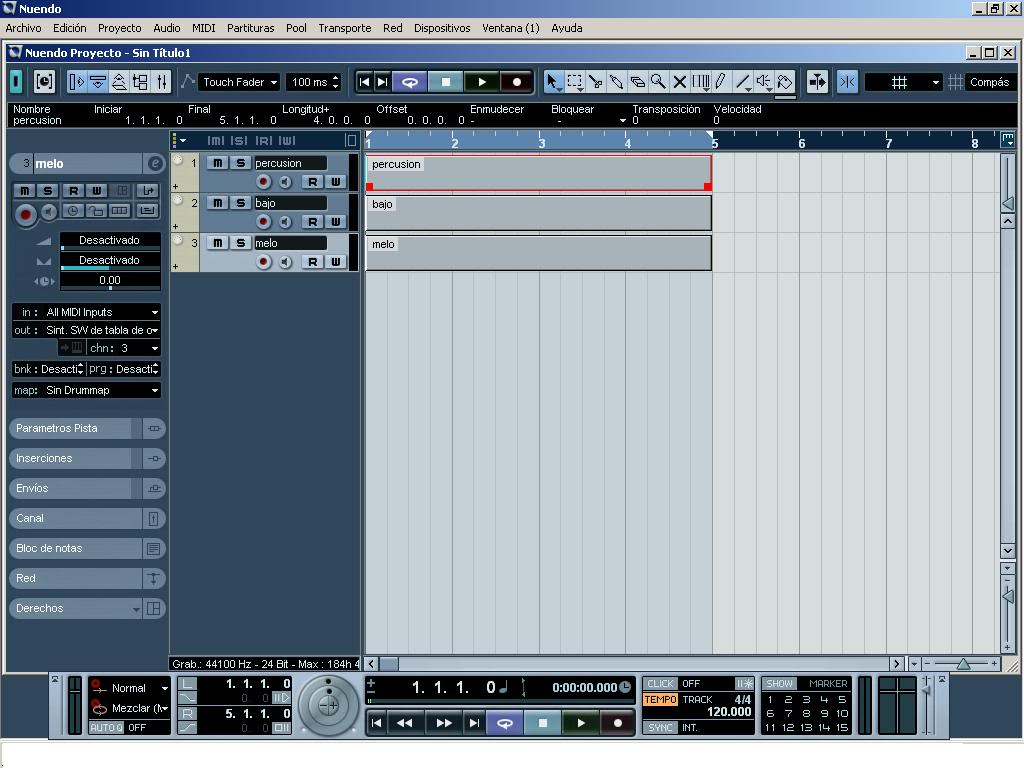Click toolbar Go to Previous Marker button
Viewport: 1024px width, 768px height.
pyautogui.click(x=364, y=82)
